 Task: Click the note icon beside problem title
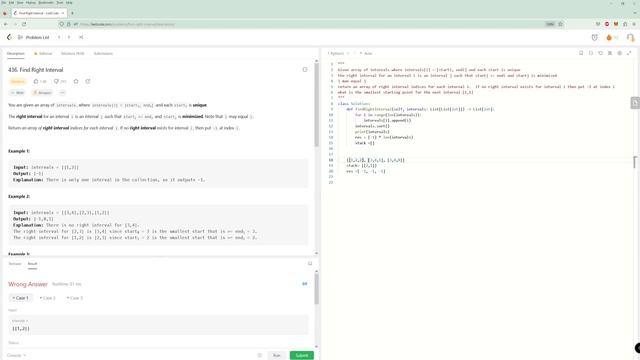click(305, 69)
